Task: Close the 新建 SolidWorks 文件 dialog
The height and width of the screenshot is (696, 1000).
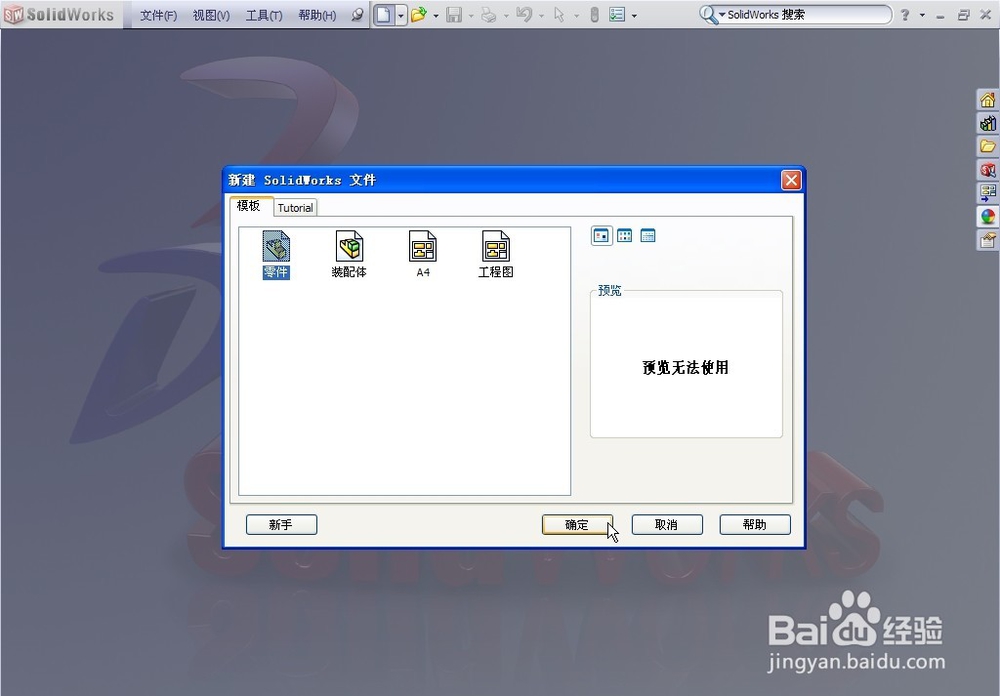Action: (791, 180)
